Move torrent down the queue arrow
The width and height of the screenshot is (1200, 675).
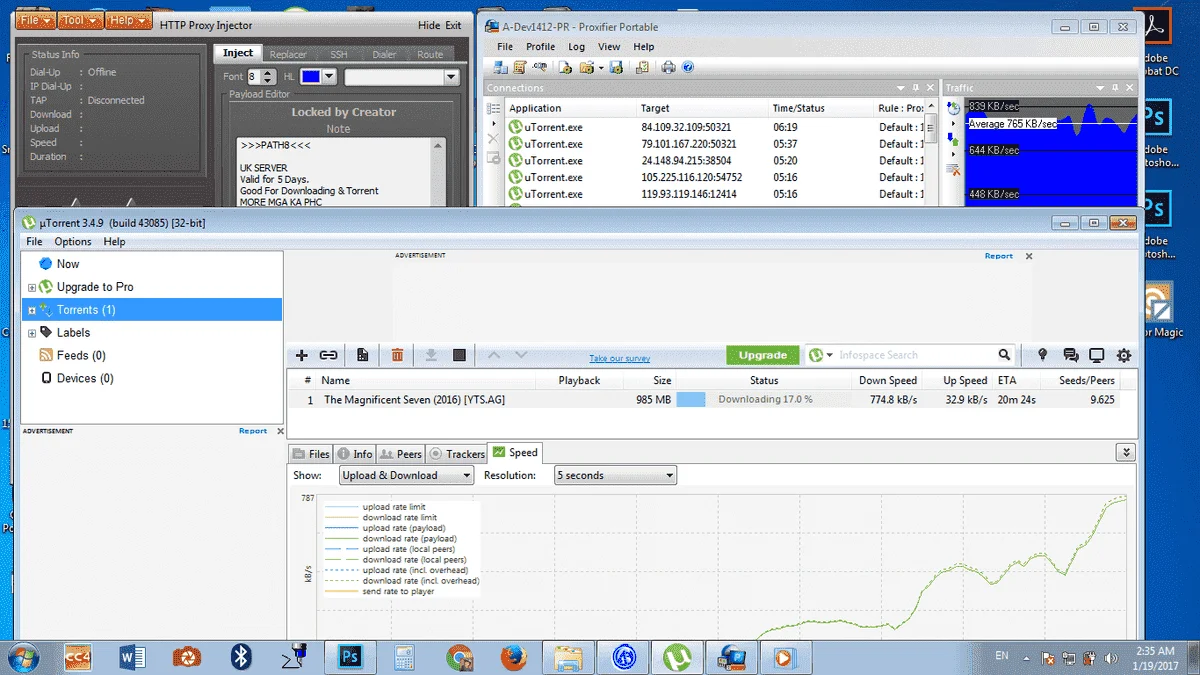pyautogui.click(x=520, y=355)
